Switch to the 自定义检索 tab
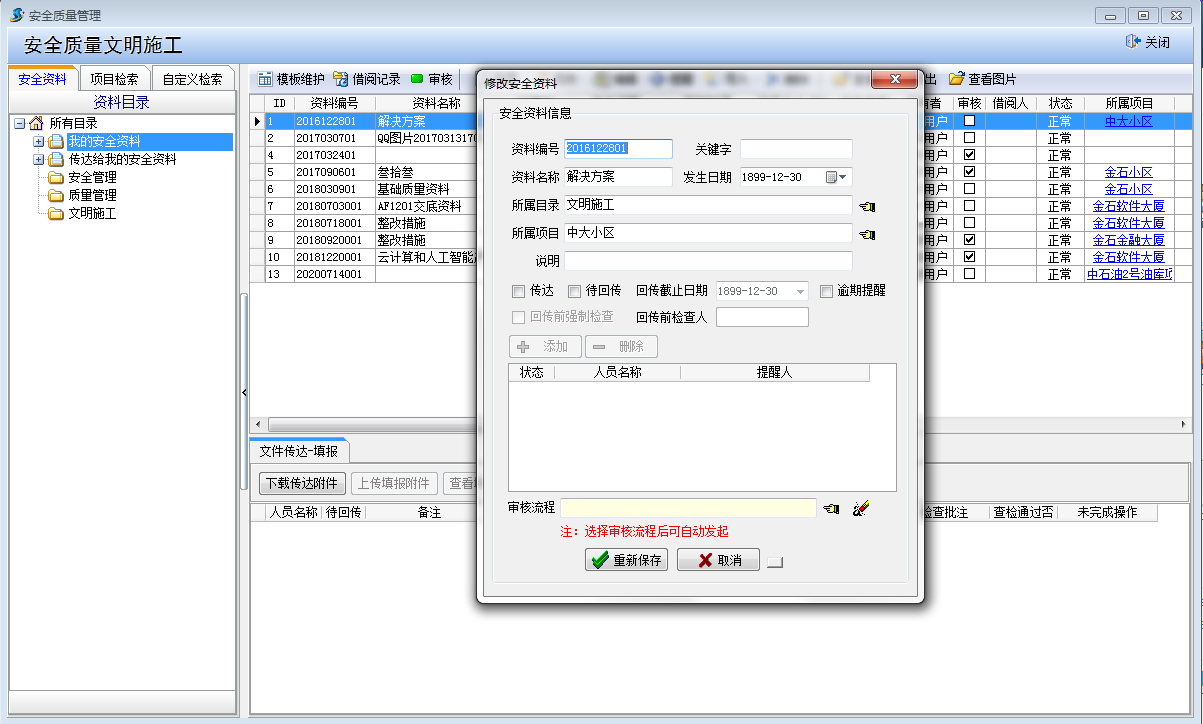The height and width of the screenshot is (724, 1203). [x=192, y=79]
